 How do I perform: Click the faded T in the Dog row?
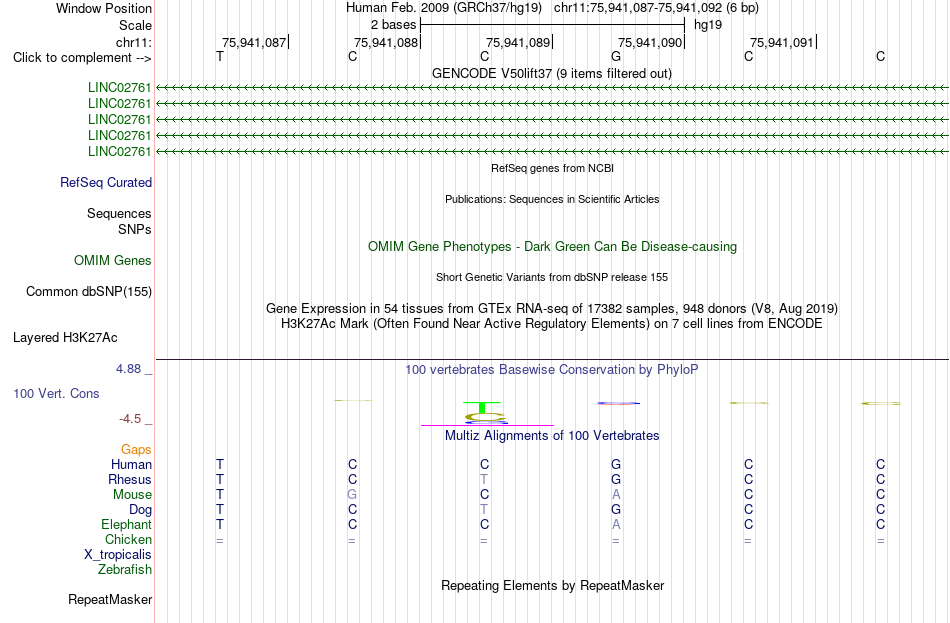pyautogui.click(x=484, y=510)
